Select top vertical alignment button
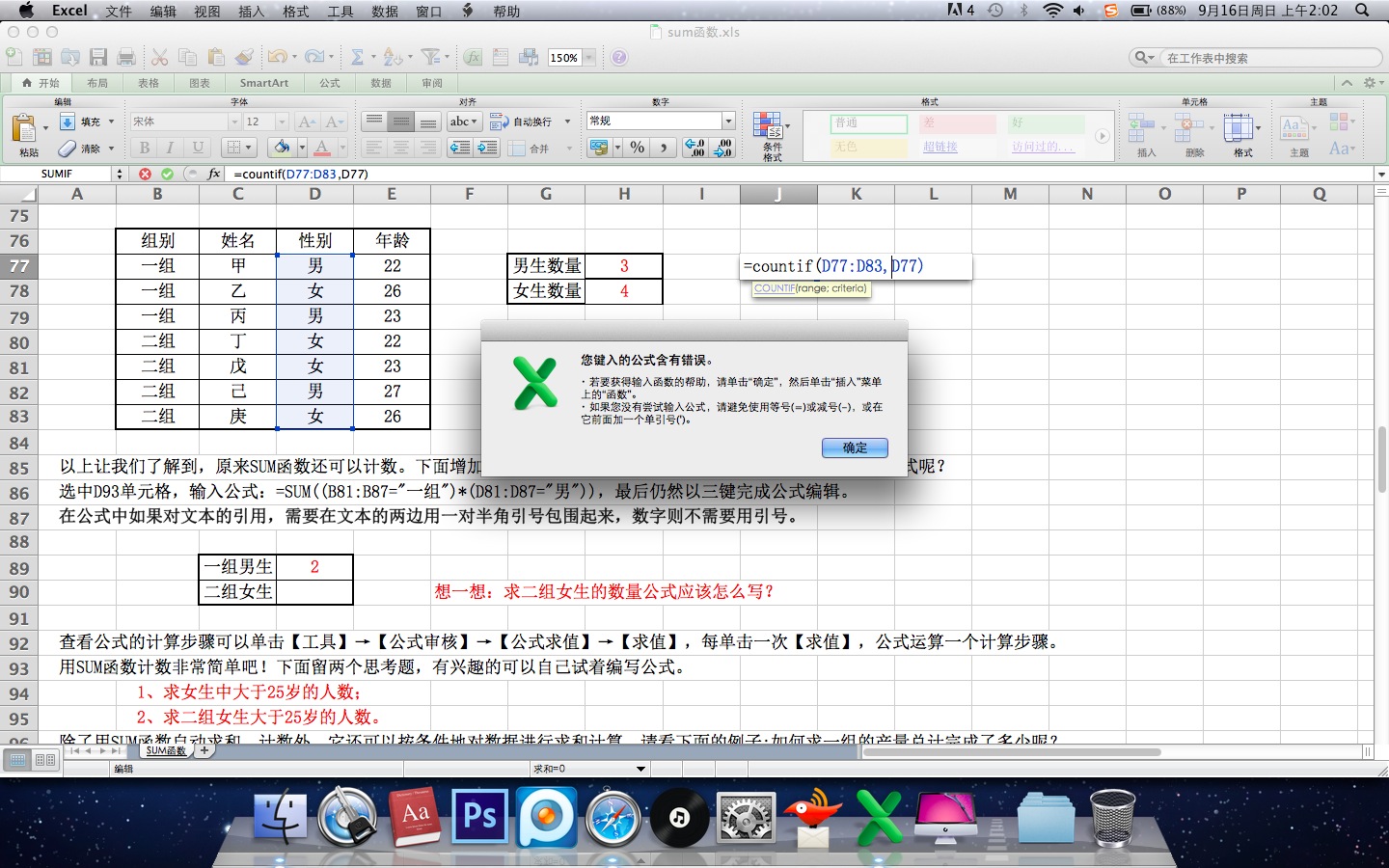 374,122
